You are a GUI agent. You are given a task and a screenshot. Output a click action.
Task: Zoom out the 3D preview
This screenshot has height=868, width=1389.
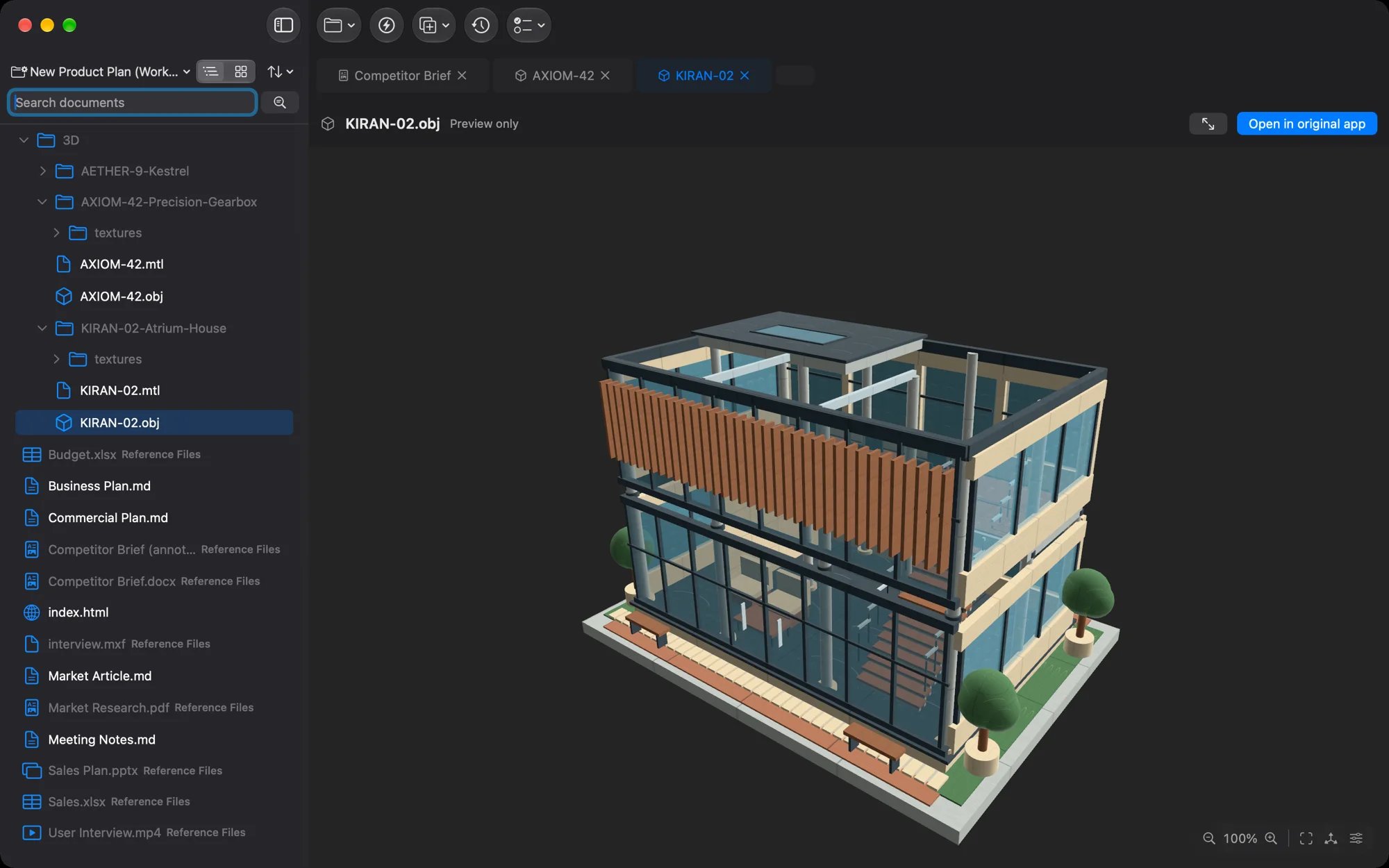[x=1209, y=838]
